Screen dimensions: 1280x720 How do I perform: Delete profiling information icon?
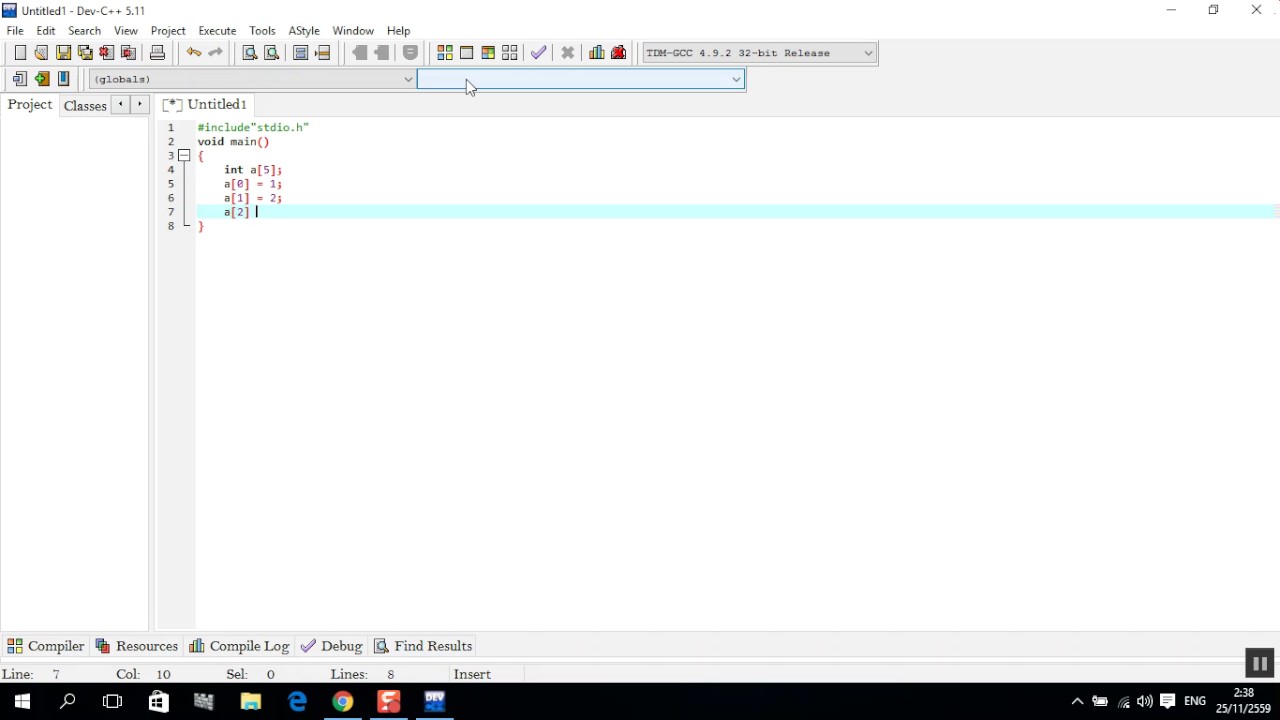point(619,53)
